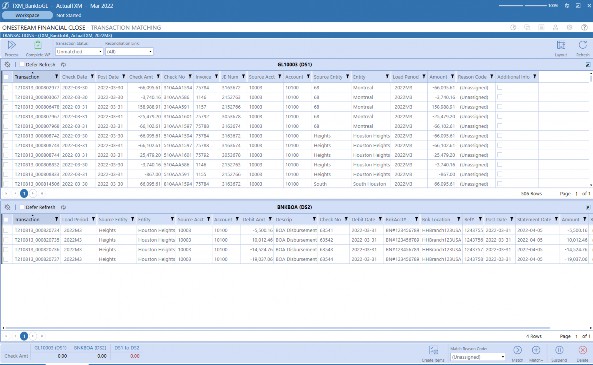Image resolution: width=593 pixels, height=365 pixels.
Task: Maximize the BNKBOA (DS2) grid panel
Action: tap(588, 207)
